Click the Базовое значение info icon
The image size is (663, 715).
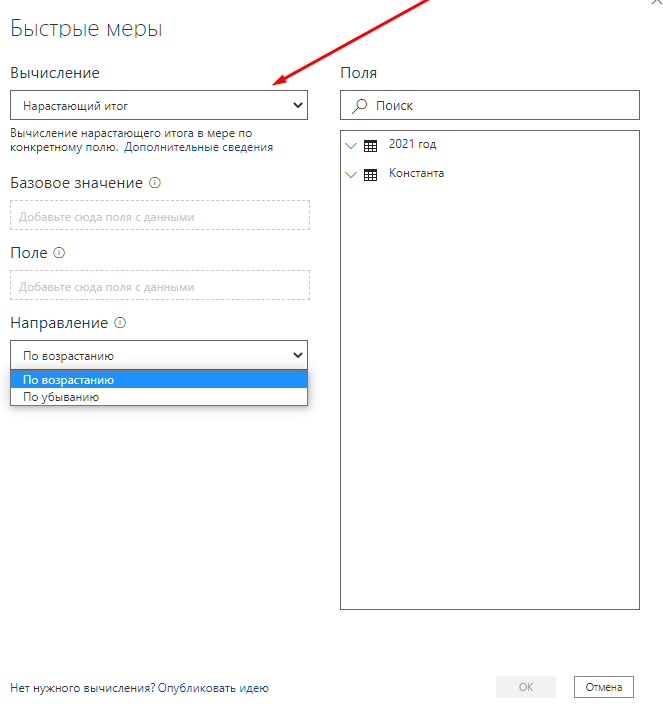155,183
